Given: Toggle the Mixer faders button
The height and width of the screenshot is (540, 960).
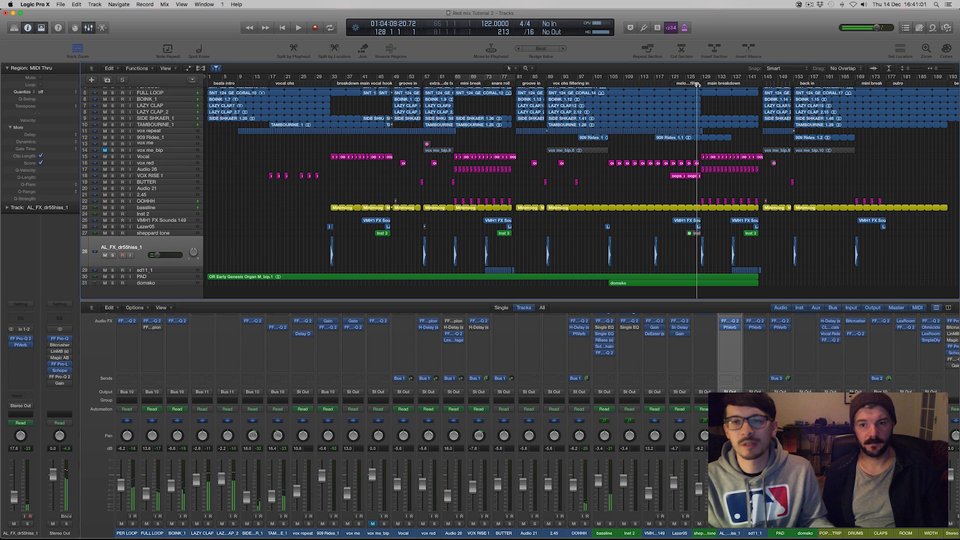Looking at the screenshot, I should click(88, 28).
